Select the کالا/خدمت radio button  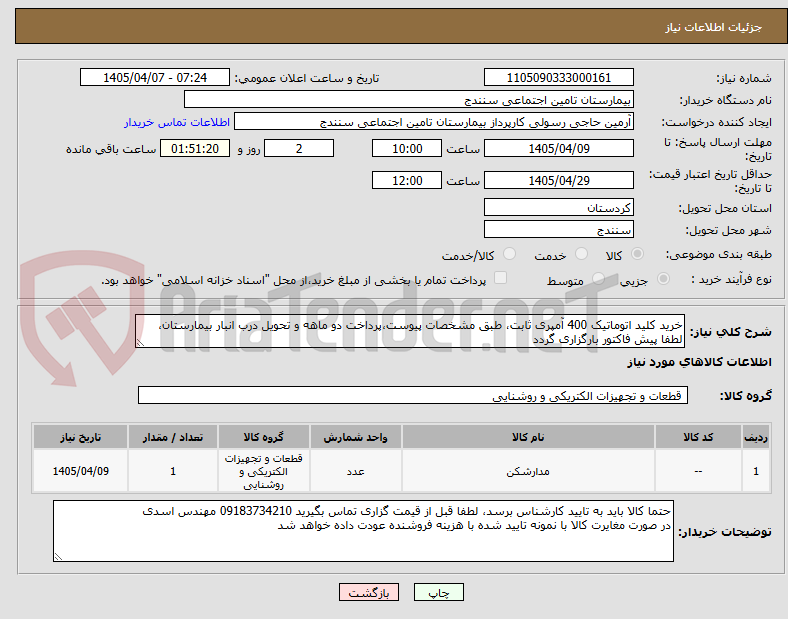(x=509, y=254)
